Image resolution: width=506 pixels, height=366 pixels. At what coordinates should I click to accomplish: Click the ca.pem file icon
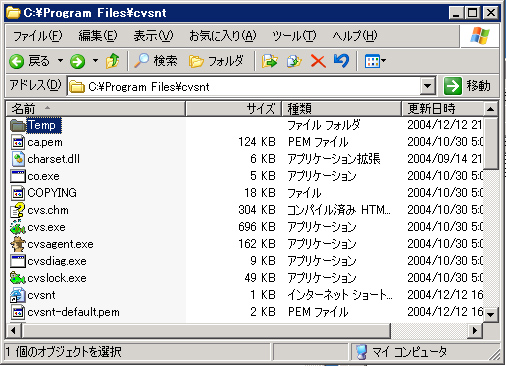coord(18,142)
